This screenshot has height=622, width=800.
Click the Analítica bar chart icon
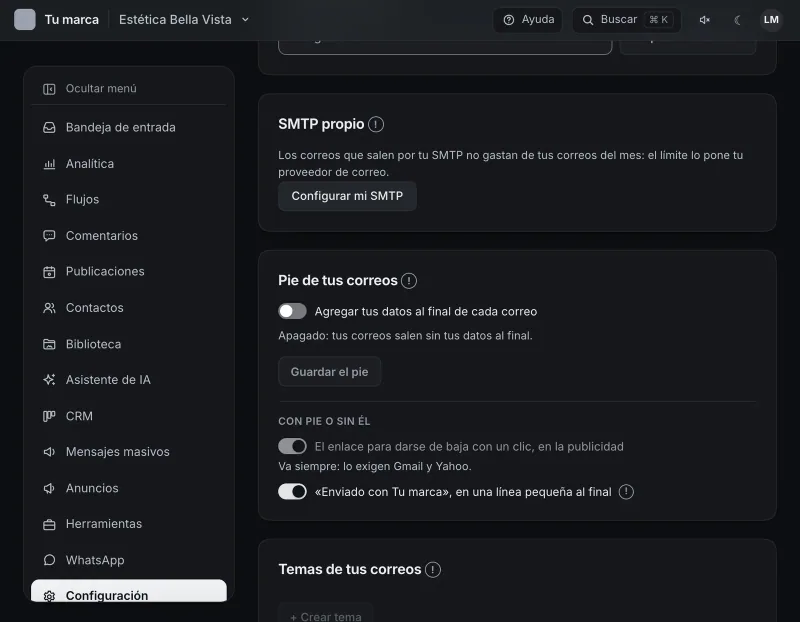pyautogui.click(x=49, y=164)
